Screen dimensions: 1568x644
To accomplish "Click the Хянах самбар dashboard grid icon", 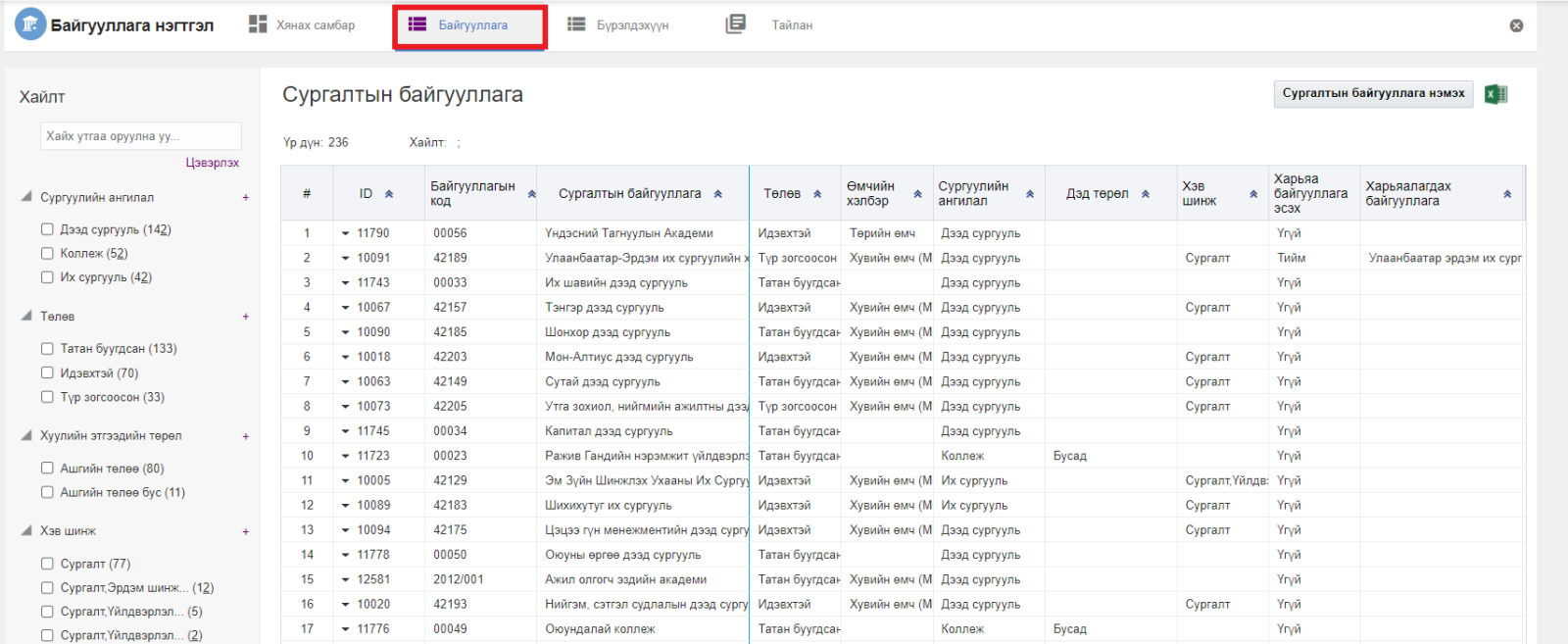I will click(x=258, y=25).
